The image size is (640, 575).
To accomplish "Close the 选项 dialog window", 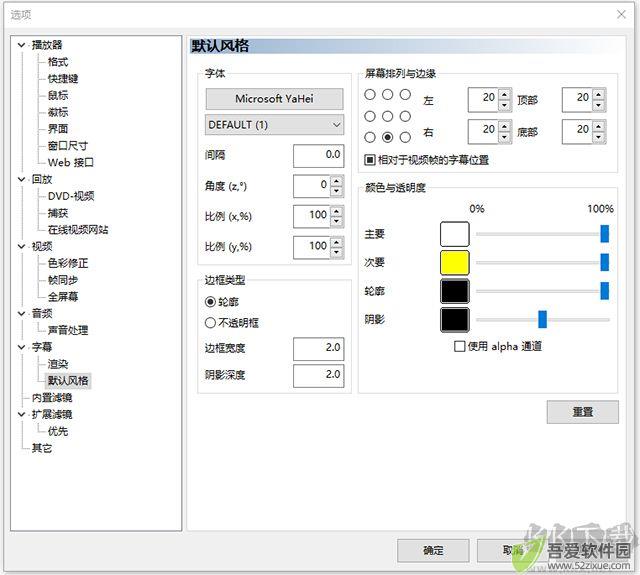I will tap(621, 14).
